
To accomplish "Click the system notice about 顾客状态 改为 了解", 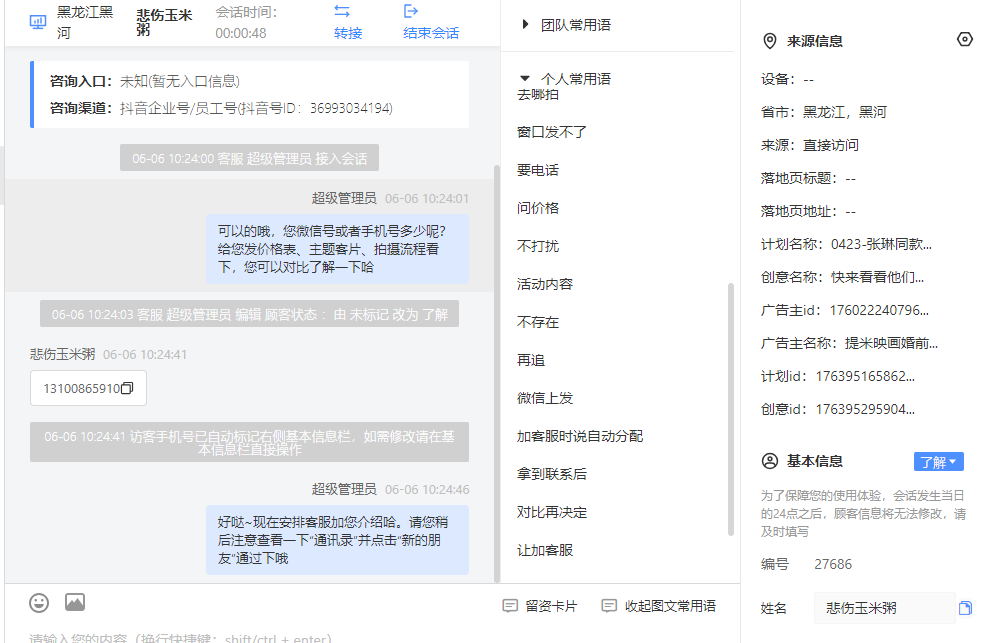I will 250,314.
